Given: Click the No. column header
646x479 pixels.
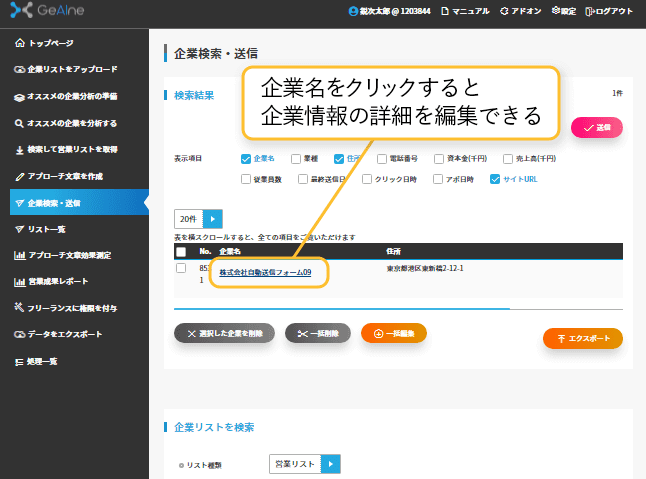Looking at the screenshot, I should 205,251.
